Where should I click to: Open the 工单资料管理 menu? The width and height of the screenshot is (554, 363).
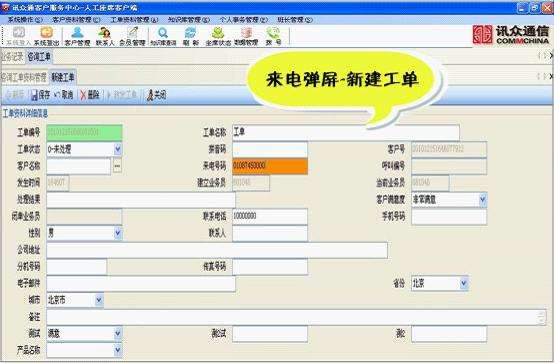135,20
